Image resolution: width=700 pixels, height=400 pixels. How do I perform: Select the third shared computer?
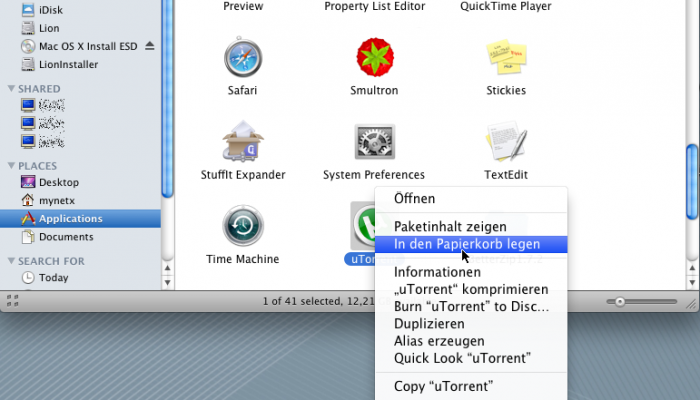(43, 142)
